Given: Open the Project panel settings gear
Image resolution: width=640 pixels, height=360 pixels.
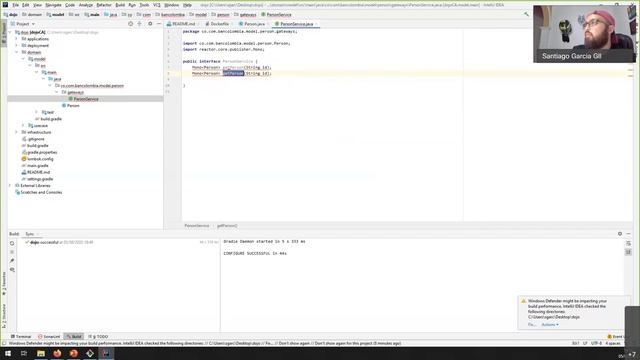Looking at the screenshot, I should 150,24.
